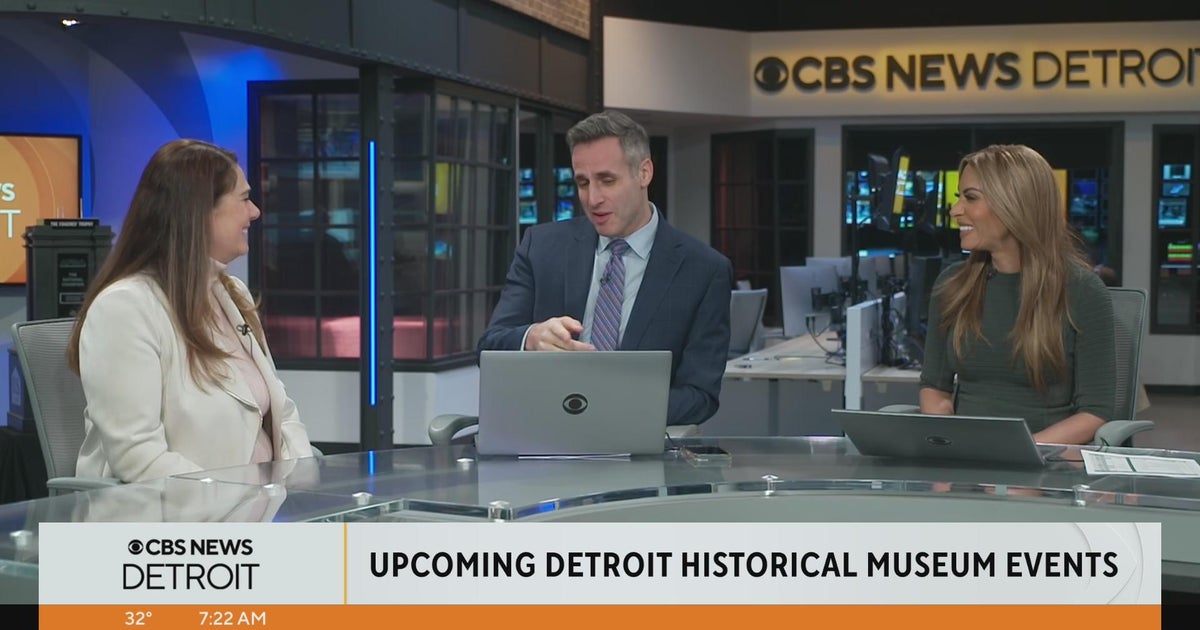Click the CBS eye on the right-side laptop
Viewport: 1200px width, 630px height.
tap(938, 440)
